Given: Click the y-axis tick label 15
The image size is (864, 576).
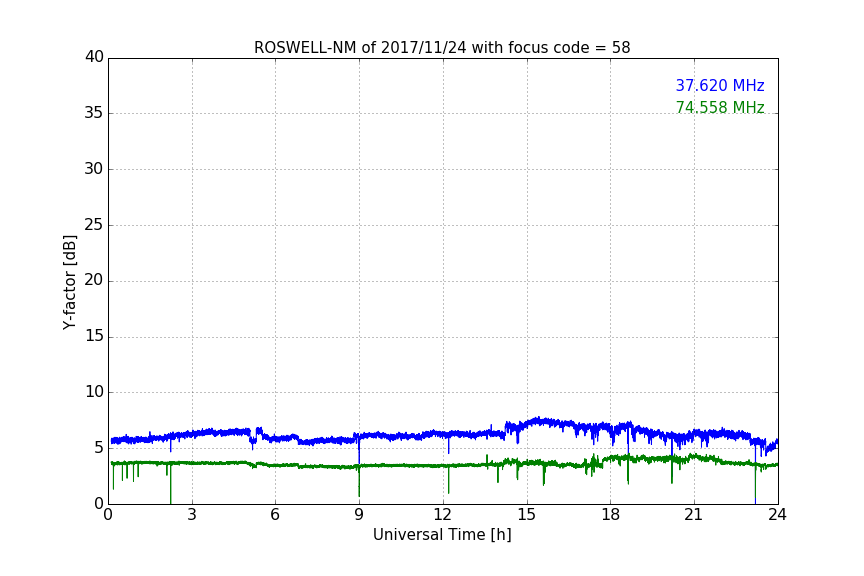Looking at the screenshot, I should 94,336.
